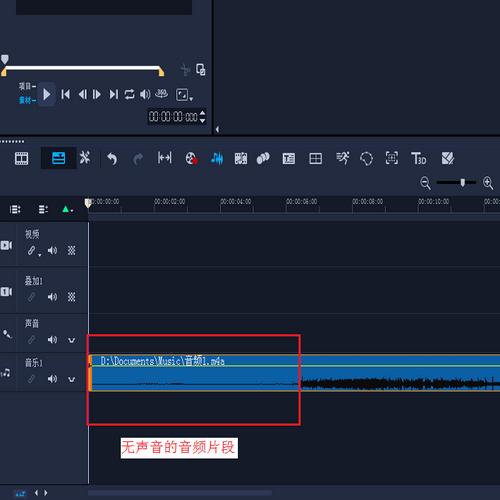
Task: Open the Multi-Camera grid icon
Action: pyautogui.click(x=315, y=159)
